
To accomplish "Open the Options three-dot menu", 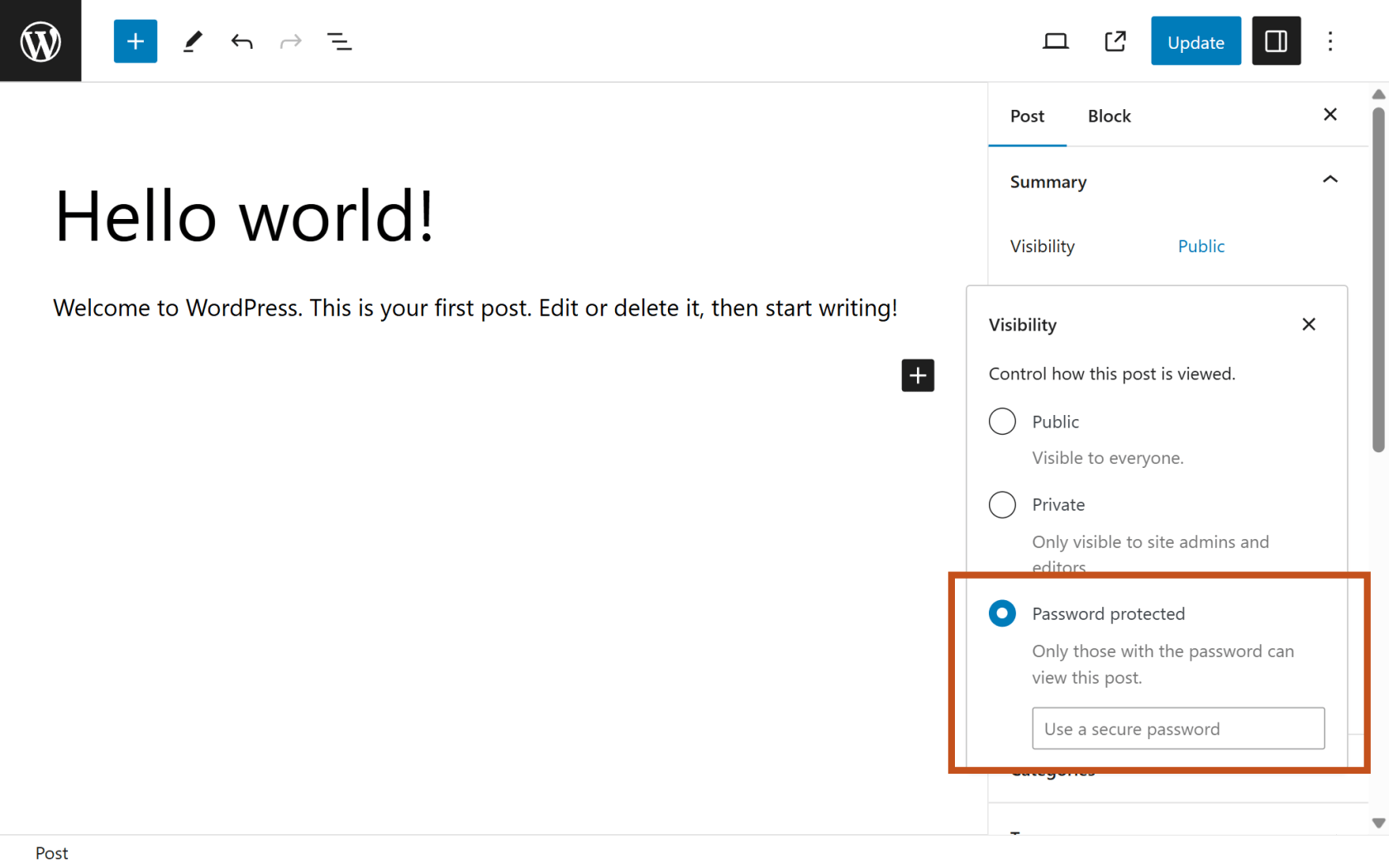I will pos(1330,41).
